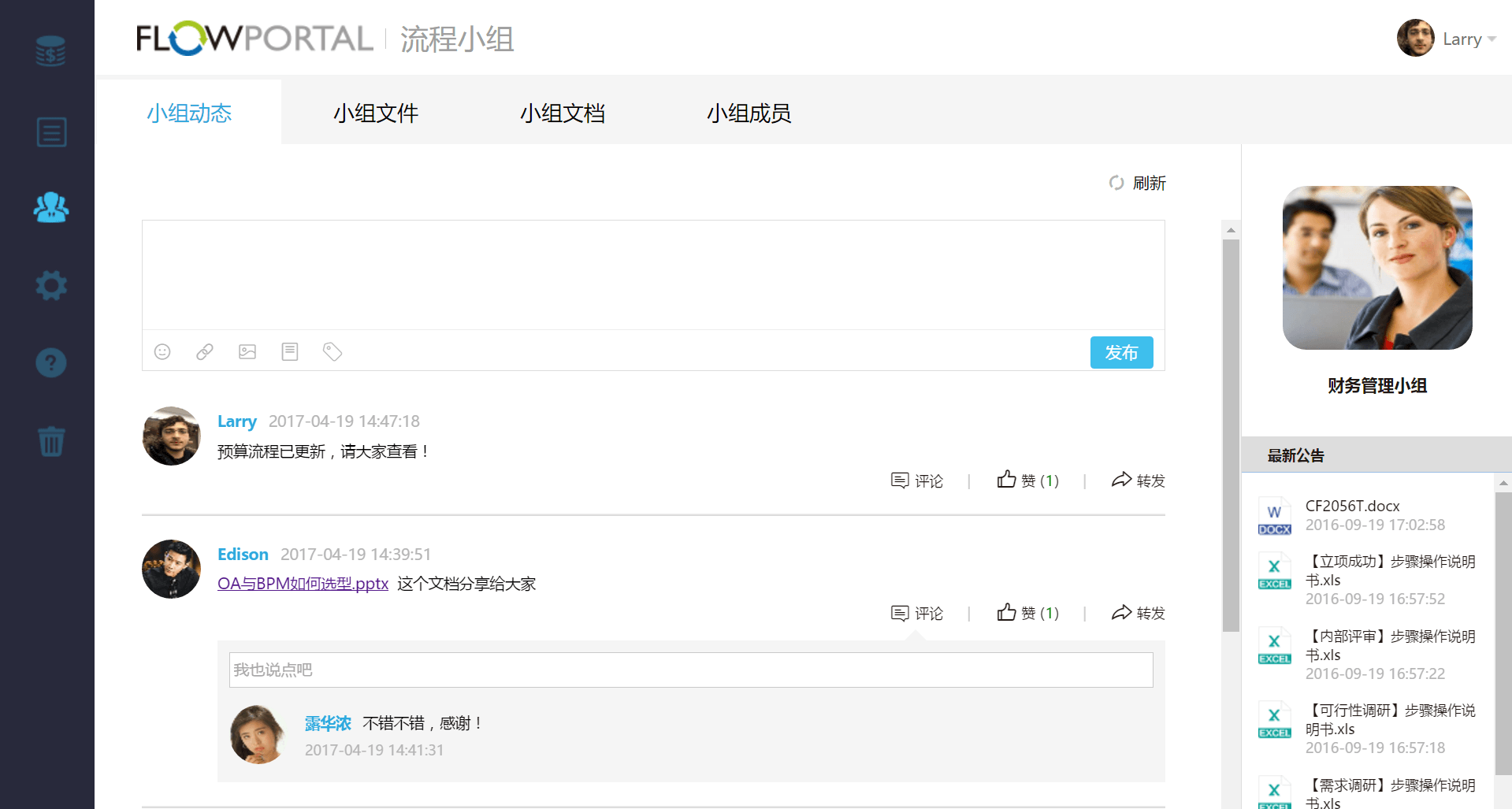Open the finance coins icon in sidebar
Viewport: 1512px width, 809px height.
point(50,51)
